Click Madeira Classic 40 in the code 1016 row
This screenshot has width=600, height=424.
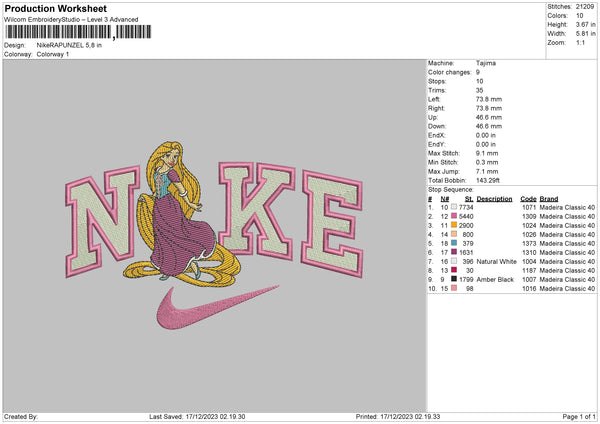(567, 288)
